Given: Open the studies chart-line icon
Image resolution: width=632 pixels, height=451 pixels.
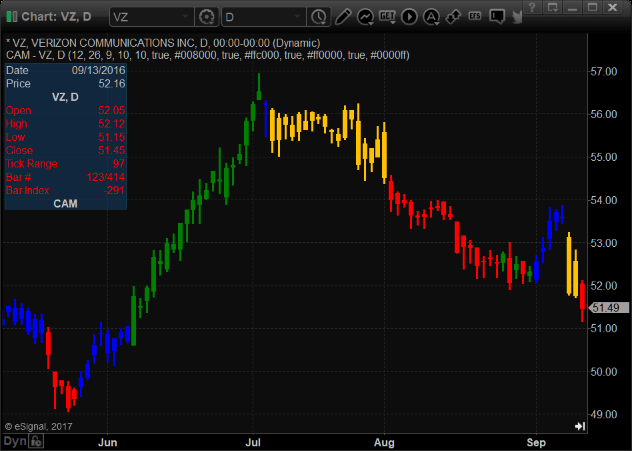Looking at the screenshot, I should pyautogui.click(x=365, y=17).
